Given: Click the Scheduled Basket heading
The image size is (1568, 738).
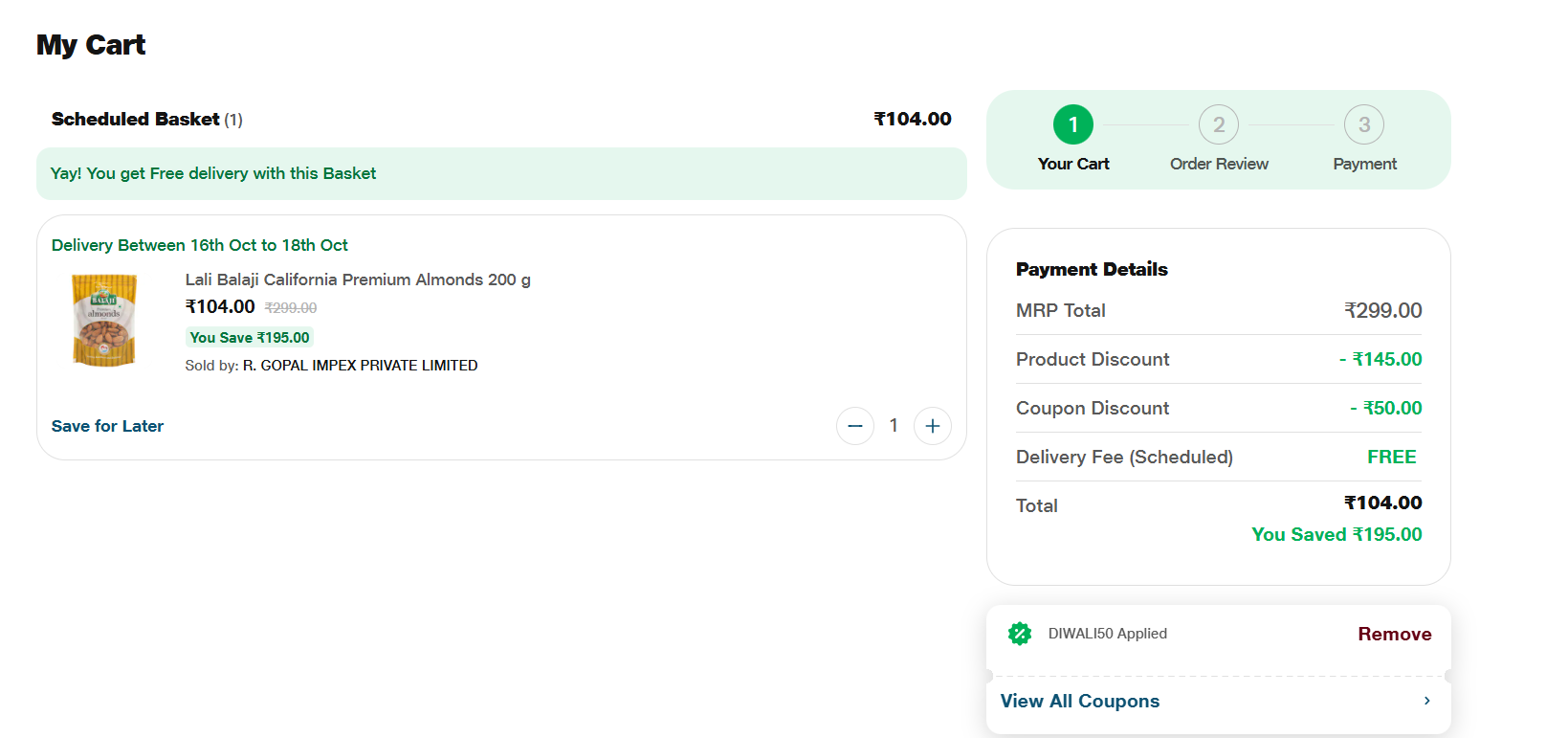Looking at the screenshot, I should (136, 119).
